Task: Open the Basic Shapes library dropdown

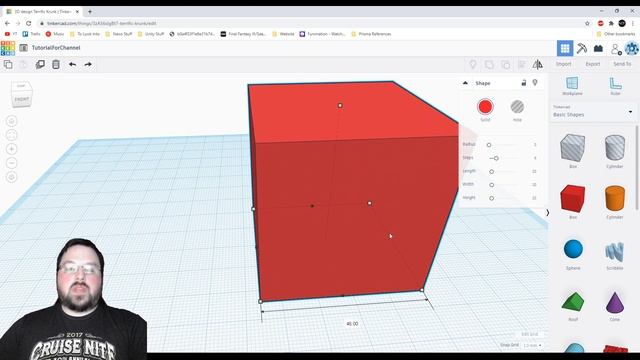Action: click(593, 112)
